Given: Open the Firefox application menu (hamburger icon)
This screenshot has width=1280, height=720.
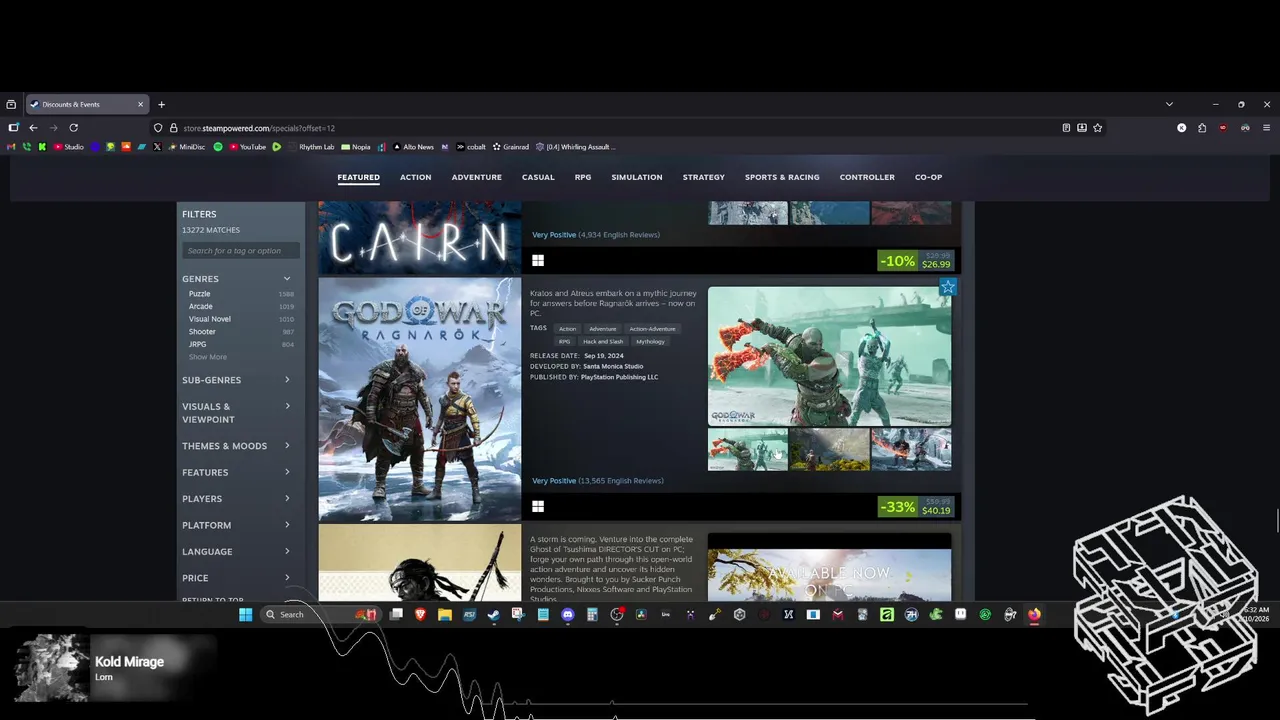Looking at the screenshot, I should (x=1267, y=128).
